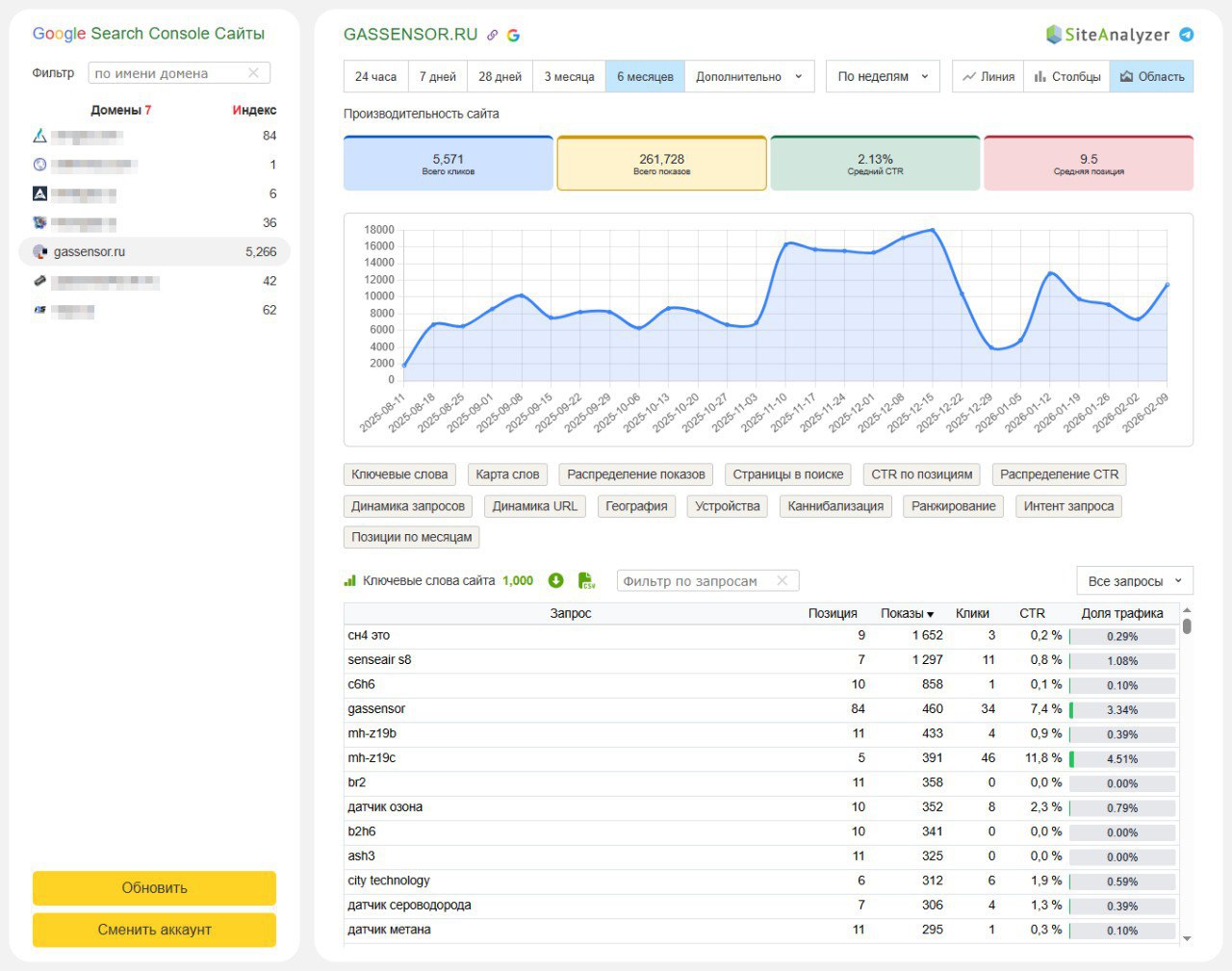Export keywords via the CSV file icon
The image size is (1232, 971).
[586, 580]
